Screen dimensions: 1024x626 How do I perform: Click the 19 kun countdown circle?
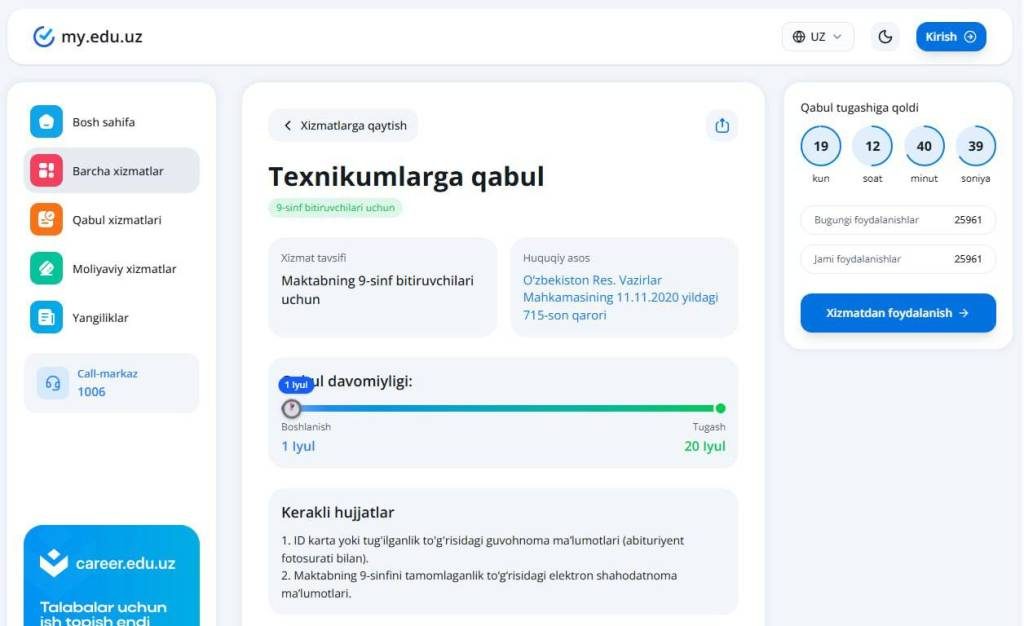pyautogui.click(x=821, y=146)
